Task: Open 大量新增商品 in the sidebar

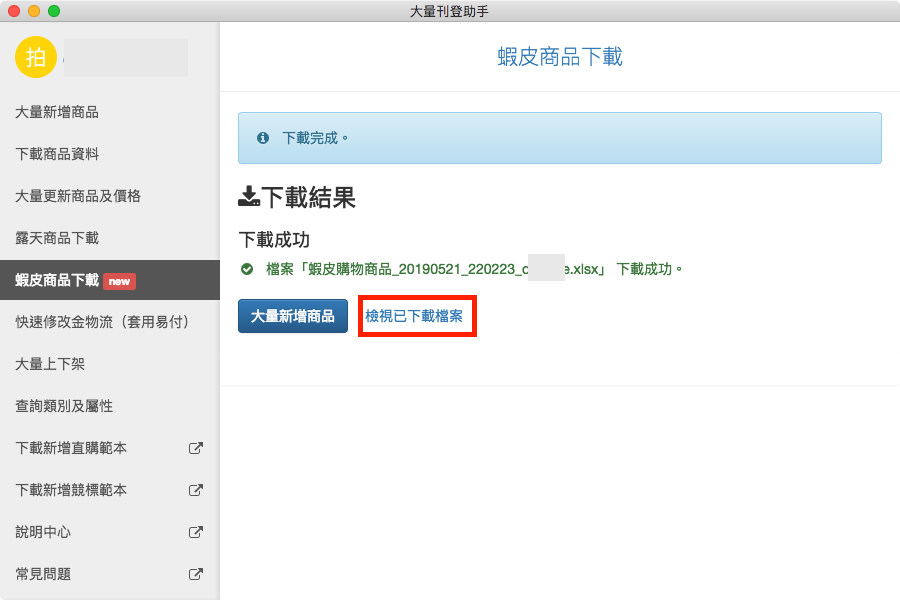Action: (57, 113)
